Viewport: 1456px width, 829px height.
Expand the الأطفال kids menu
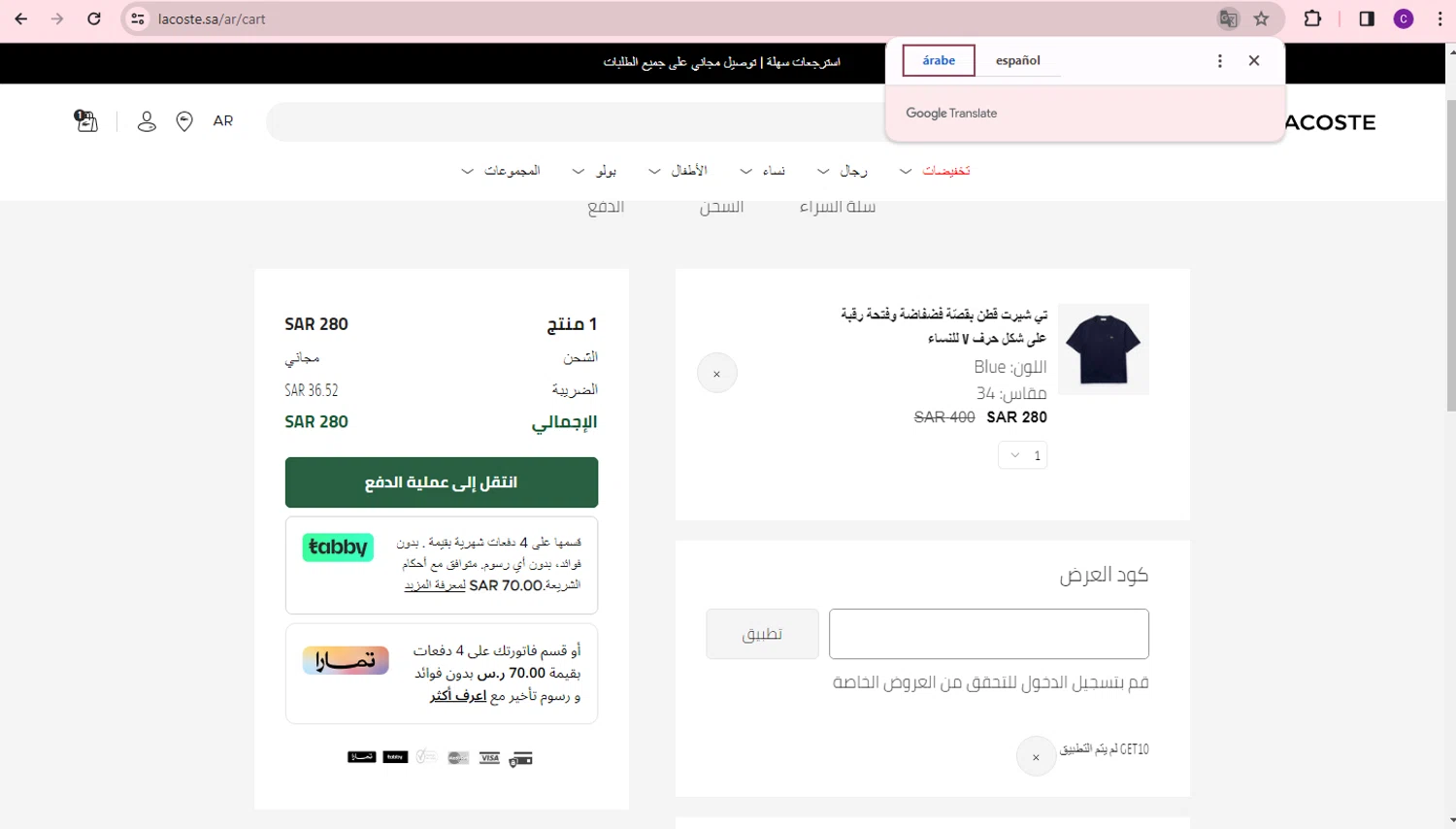678,171
